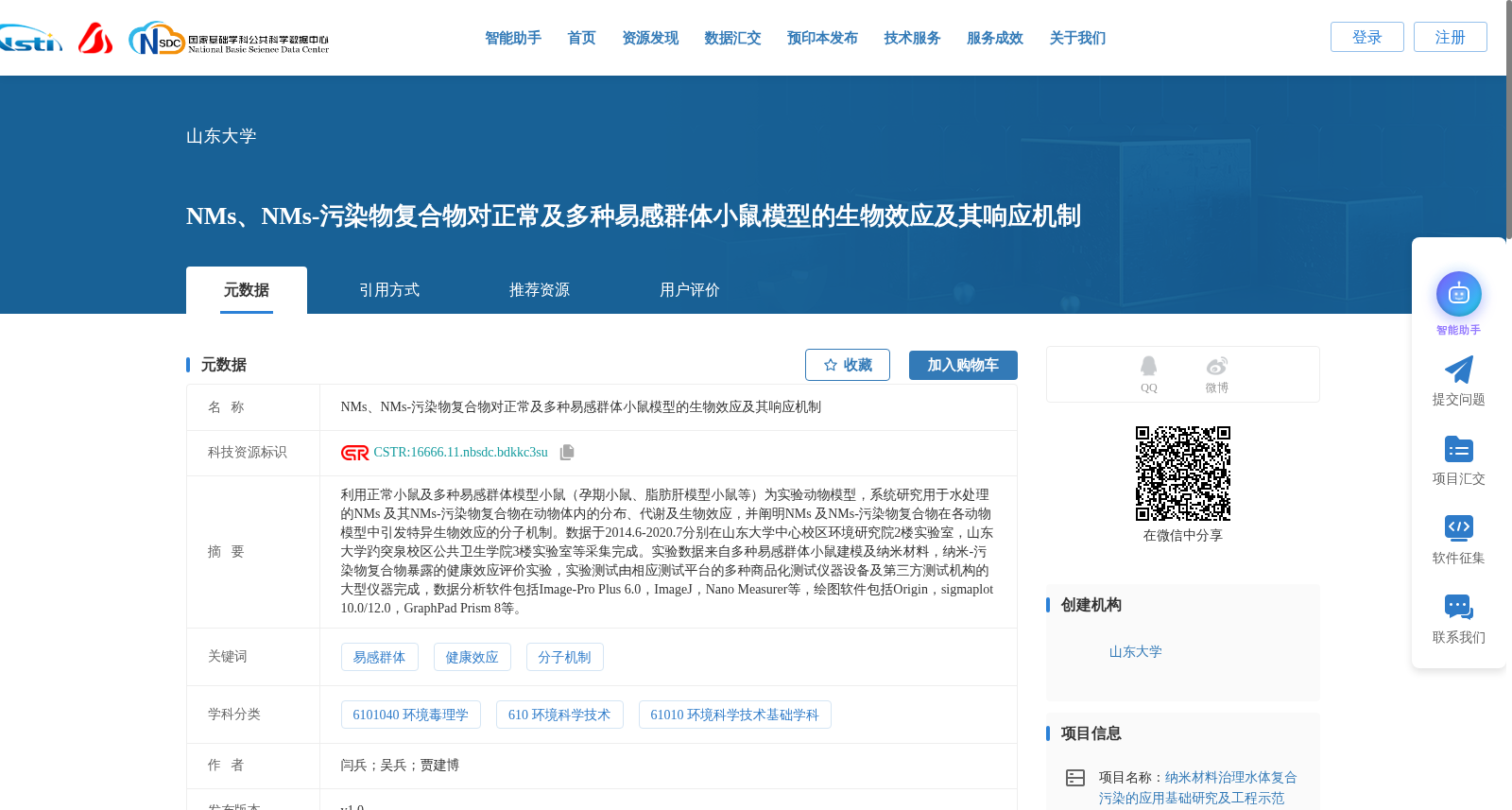Click the project info card icon
1512x810 pixels.
[x=1075, y=778]
